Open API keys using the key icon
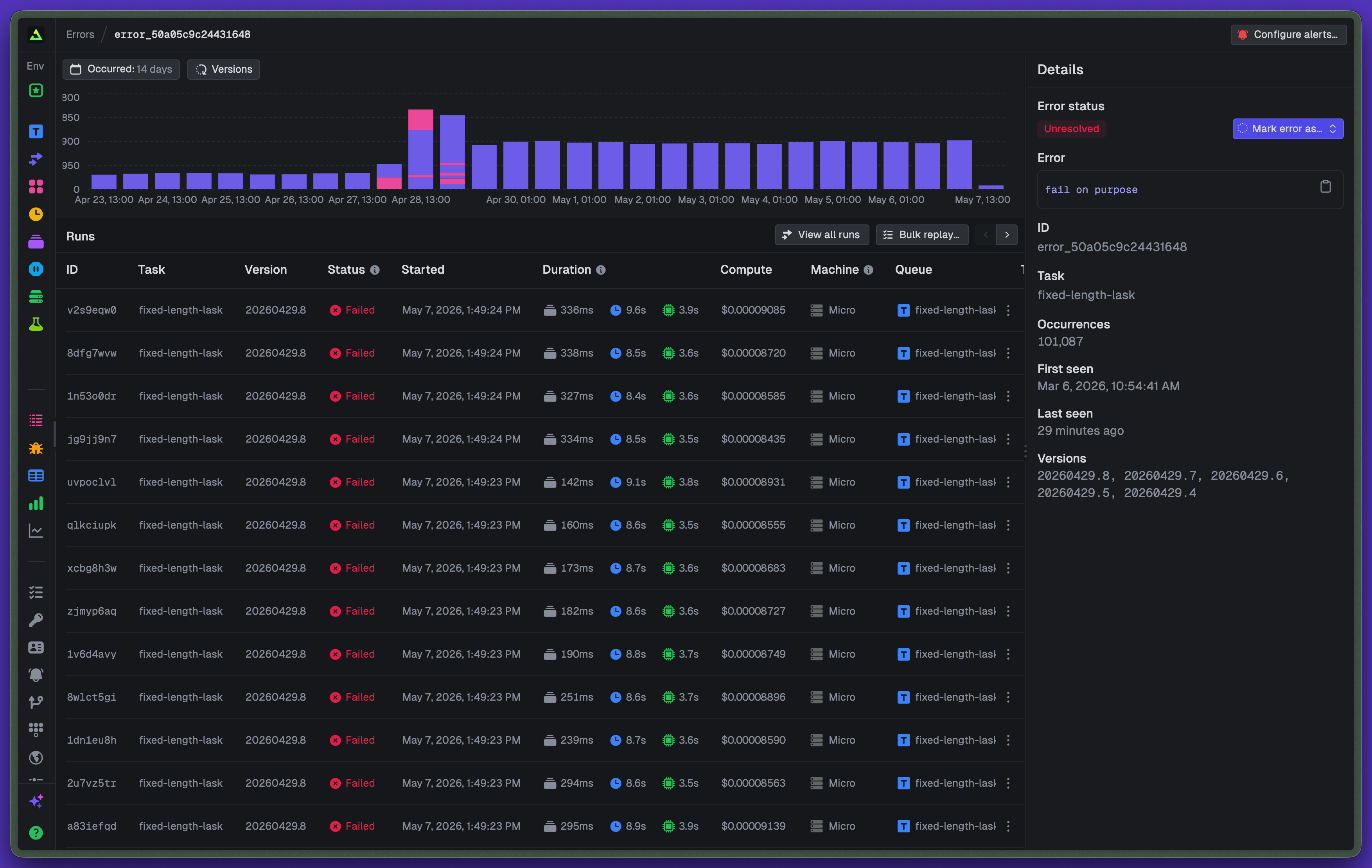Viewport: 1372px width, 868px height. (x=36, y=620)
